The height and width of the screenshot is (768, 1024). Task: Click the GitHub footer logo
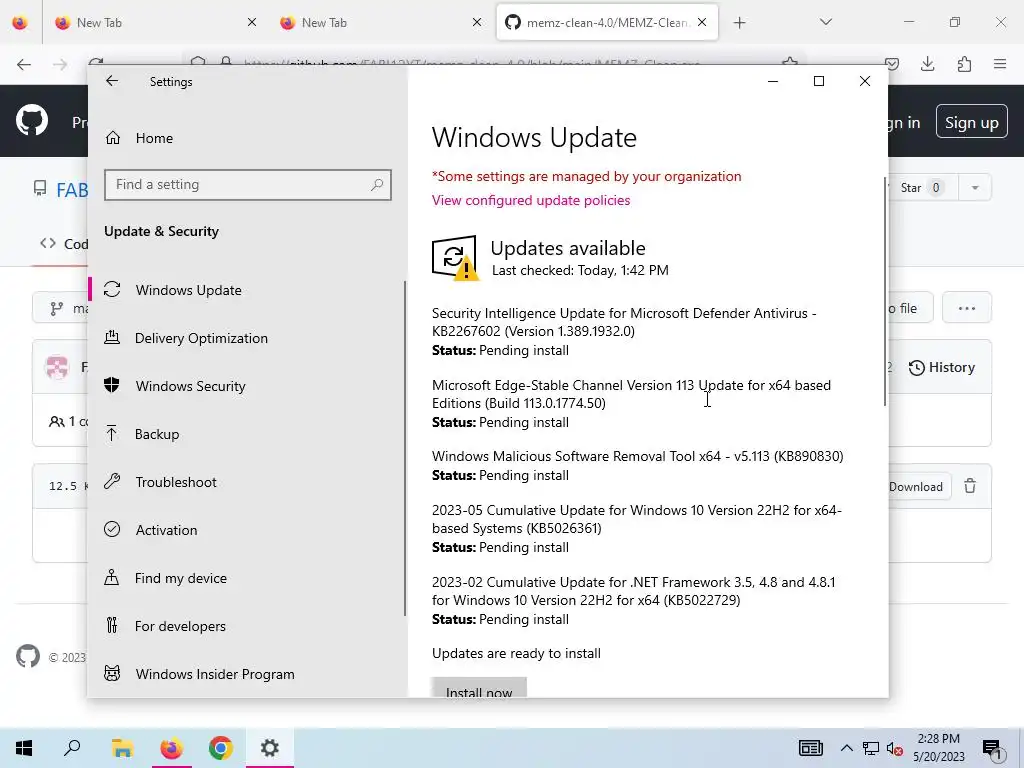(x=27, y=656)
